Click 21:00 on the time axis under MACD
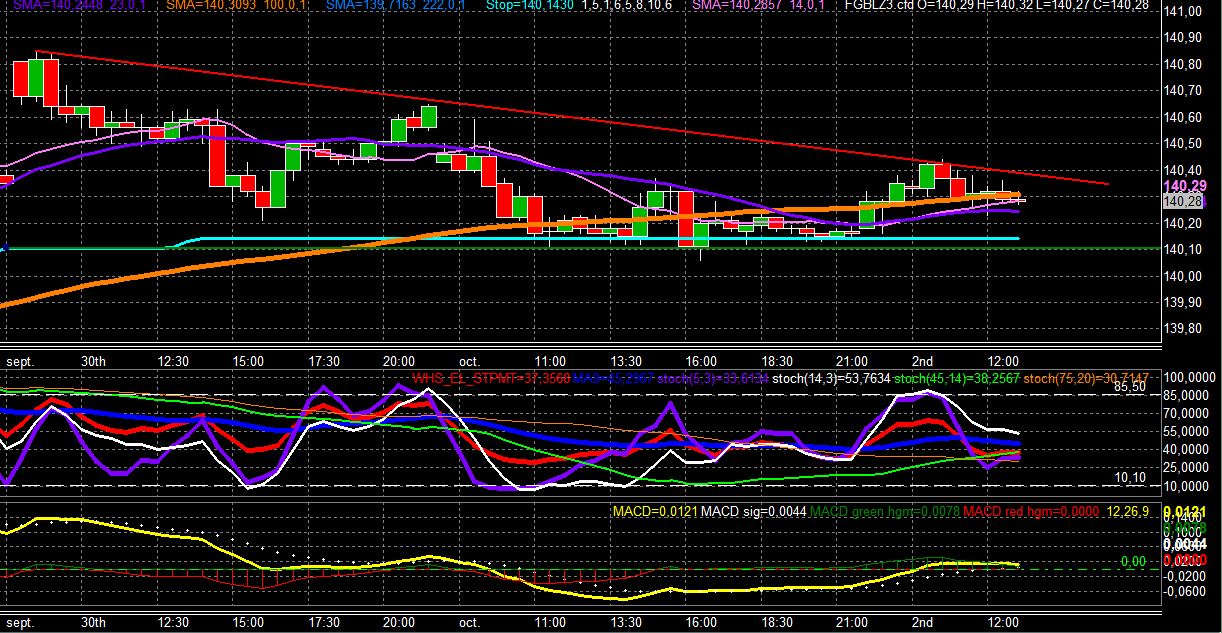The height and width of the screenshot is (633, 1222). (x=851, y=623)
